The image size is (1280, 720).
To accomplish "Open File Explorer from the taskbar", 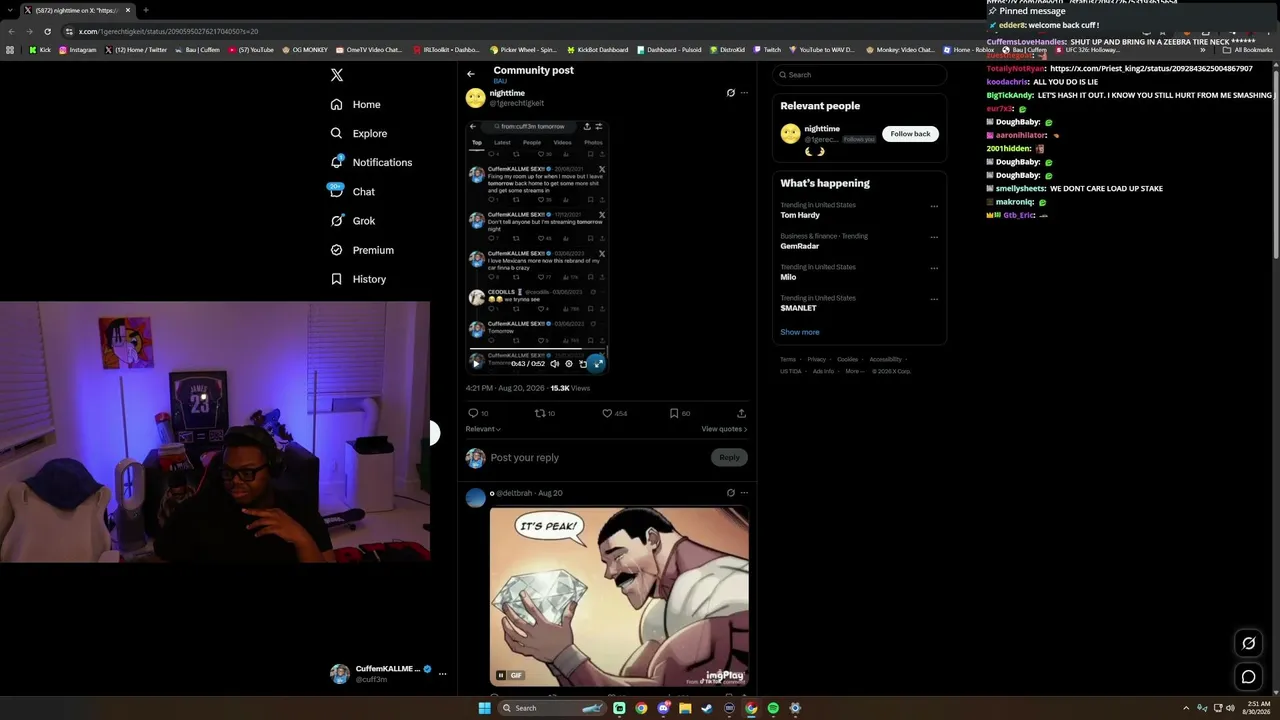I will click(x=685, y=708).
